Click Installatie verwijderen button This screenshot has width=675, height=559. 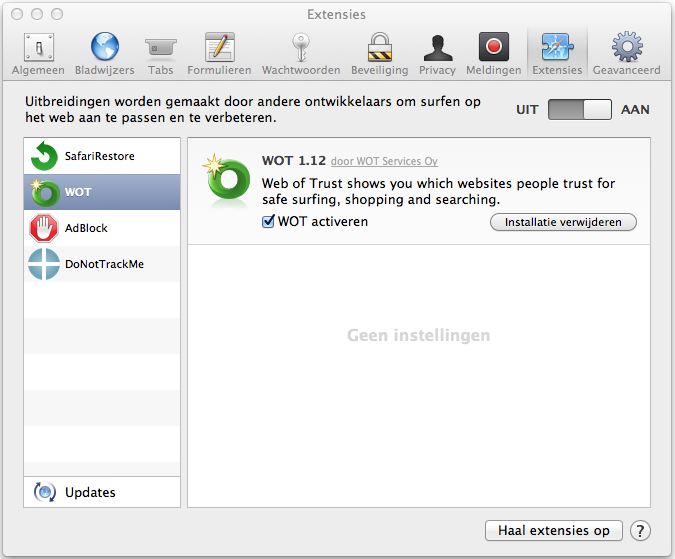click(563, 222)
